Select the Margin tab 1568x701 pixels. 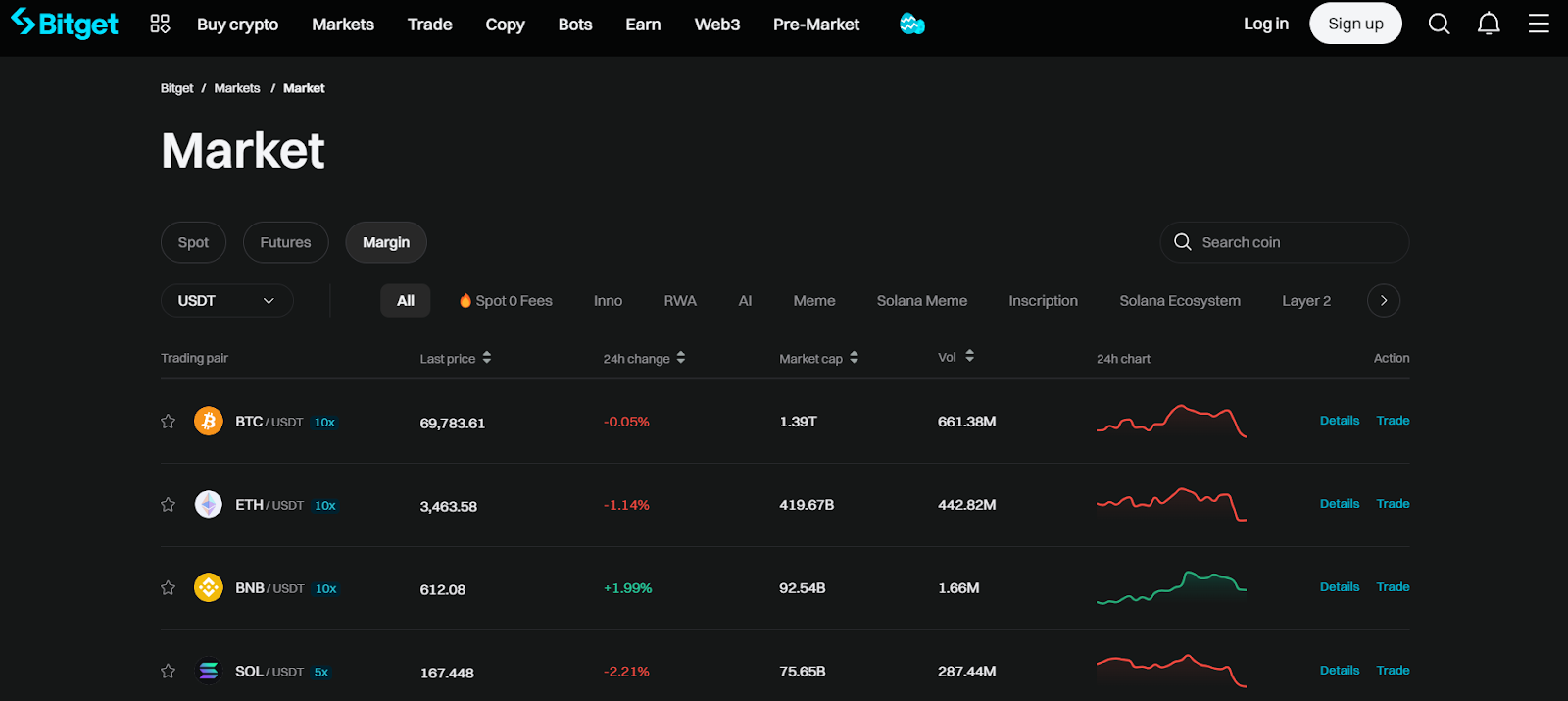coord(386,242)
